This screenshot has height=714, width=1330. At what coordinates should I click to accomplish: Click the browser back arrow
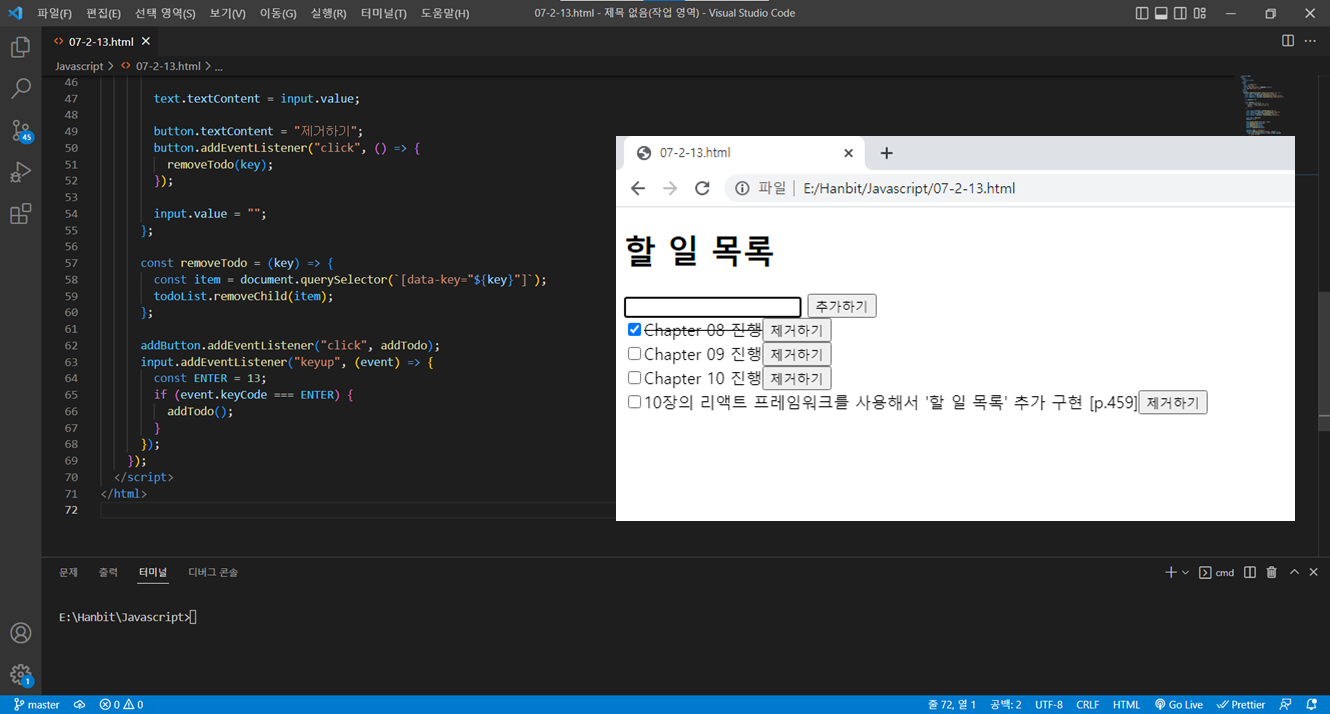[x=638, y=188]
